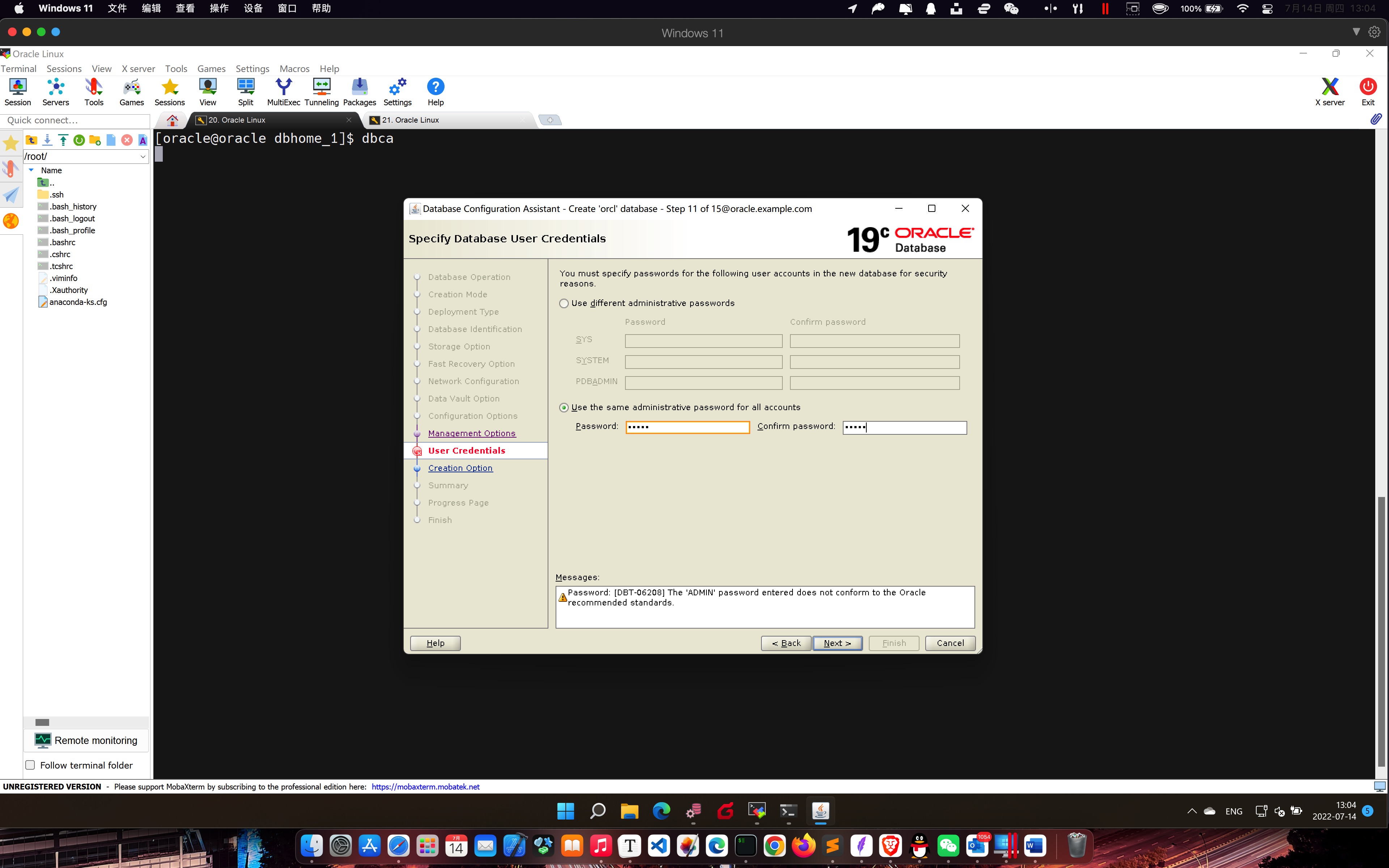The image size is (1389, 868).
Task: Open the /root/ path dropdown
Action: tap(143, 156)
